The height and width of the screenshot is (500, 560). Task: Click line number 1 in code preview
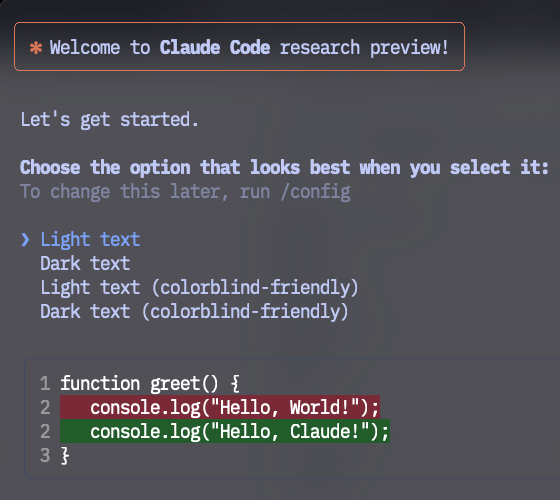45,384
